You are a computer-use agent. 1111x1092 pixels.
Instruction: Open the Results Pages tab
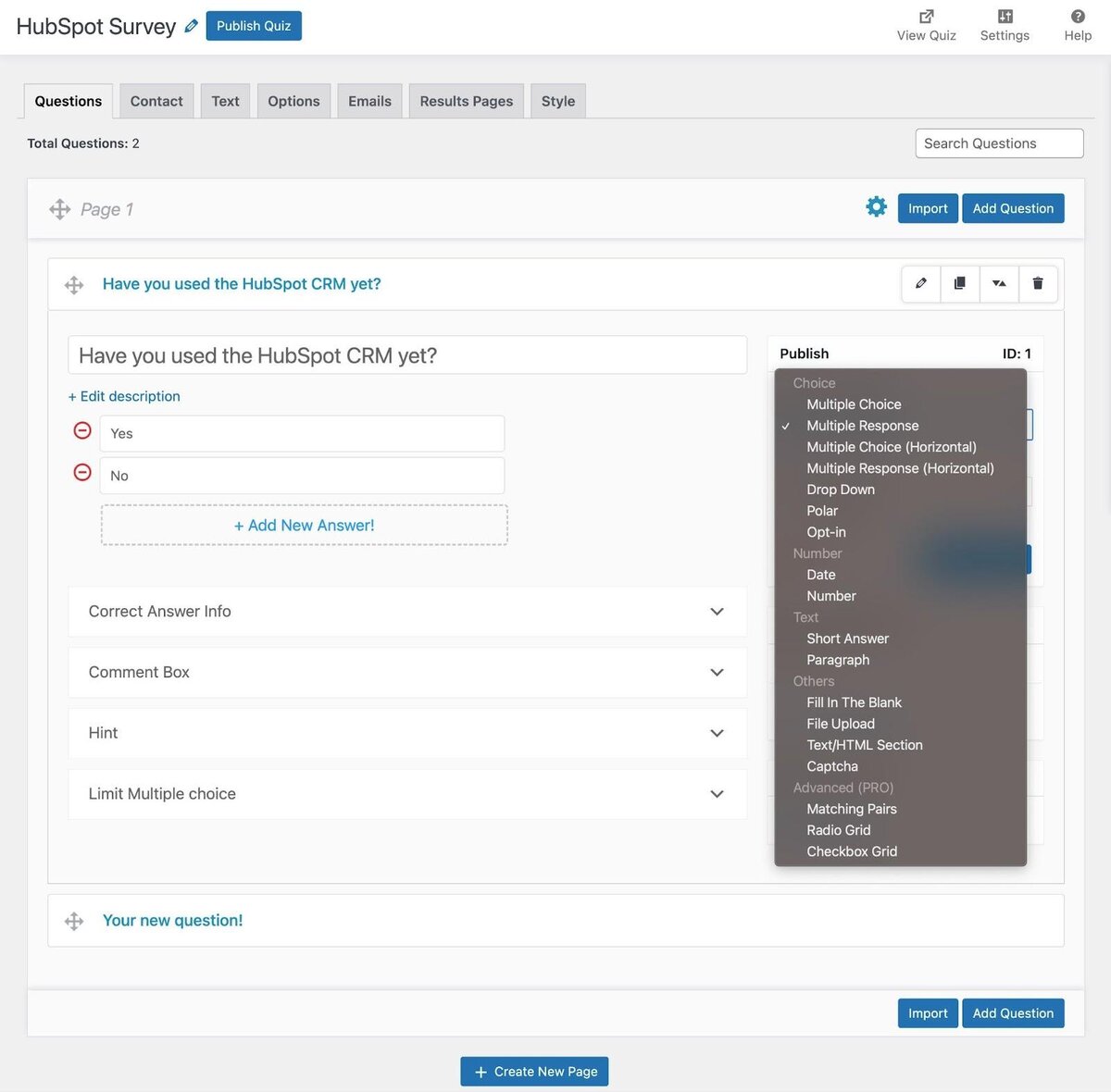[x=467, y=101]
